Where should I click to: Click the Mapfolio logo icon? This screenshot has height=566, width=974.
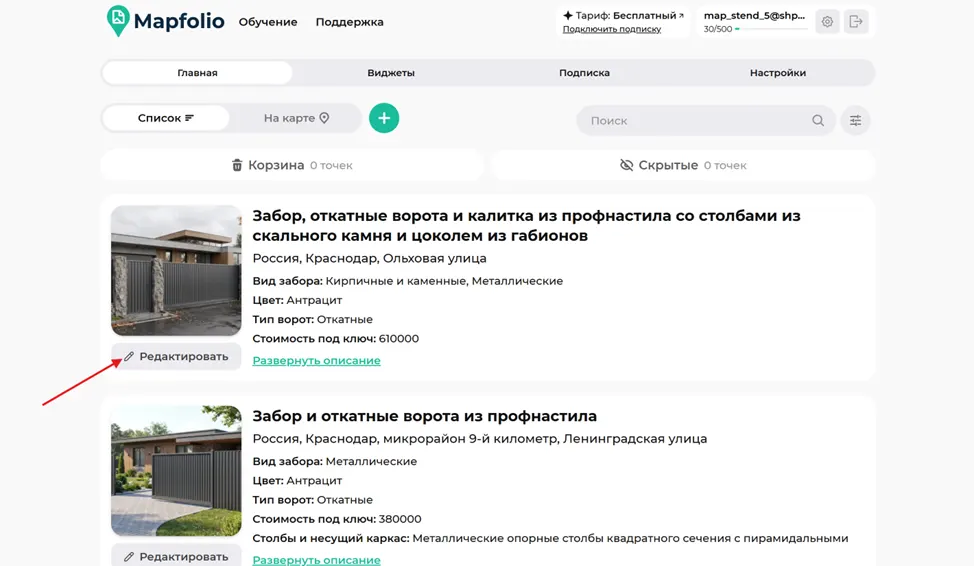117,21
